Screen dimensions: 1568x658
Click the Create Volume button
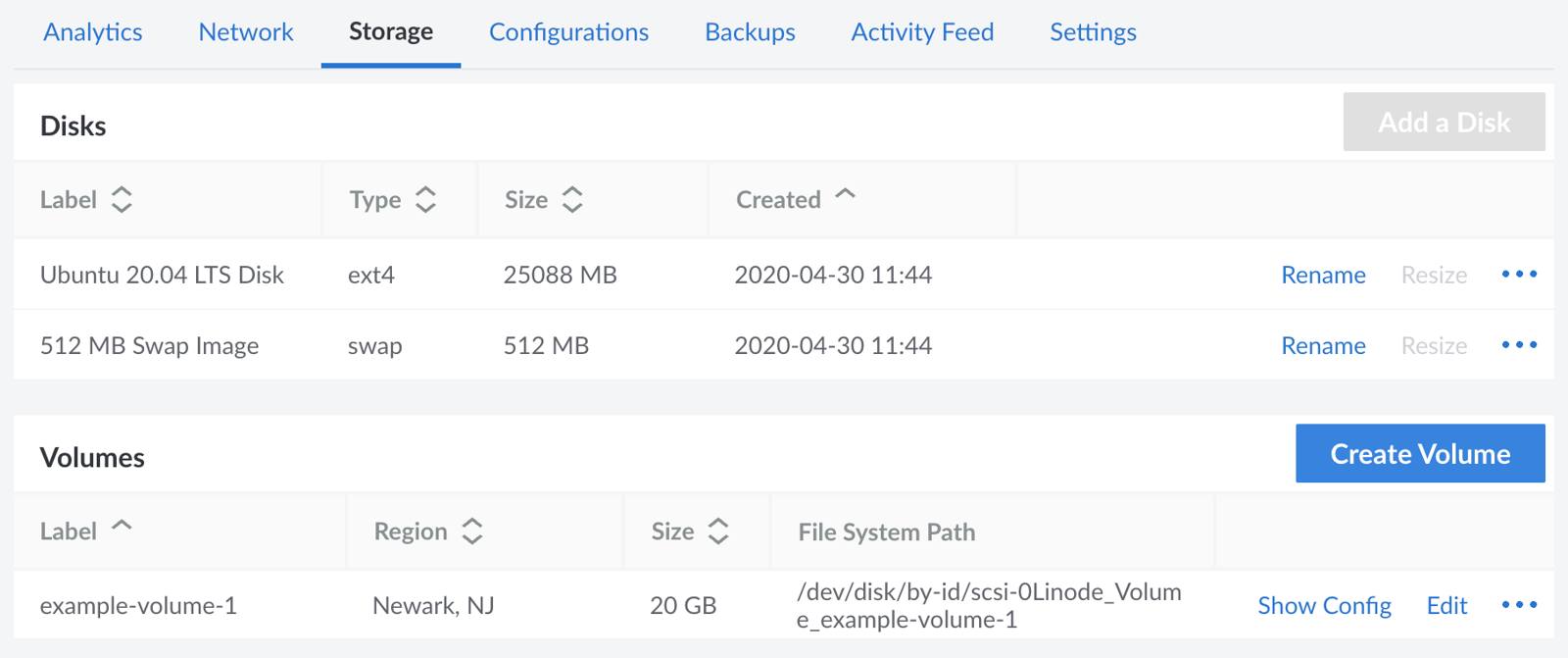pos(1420,454)
